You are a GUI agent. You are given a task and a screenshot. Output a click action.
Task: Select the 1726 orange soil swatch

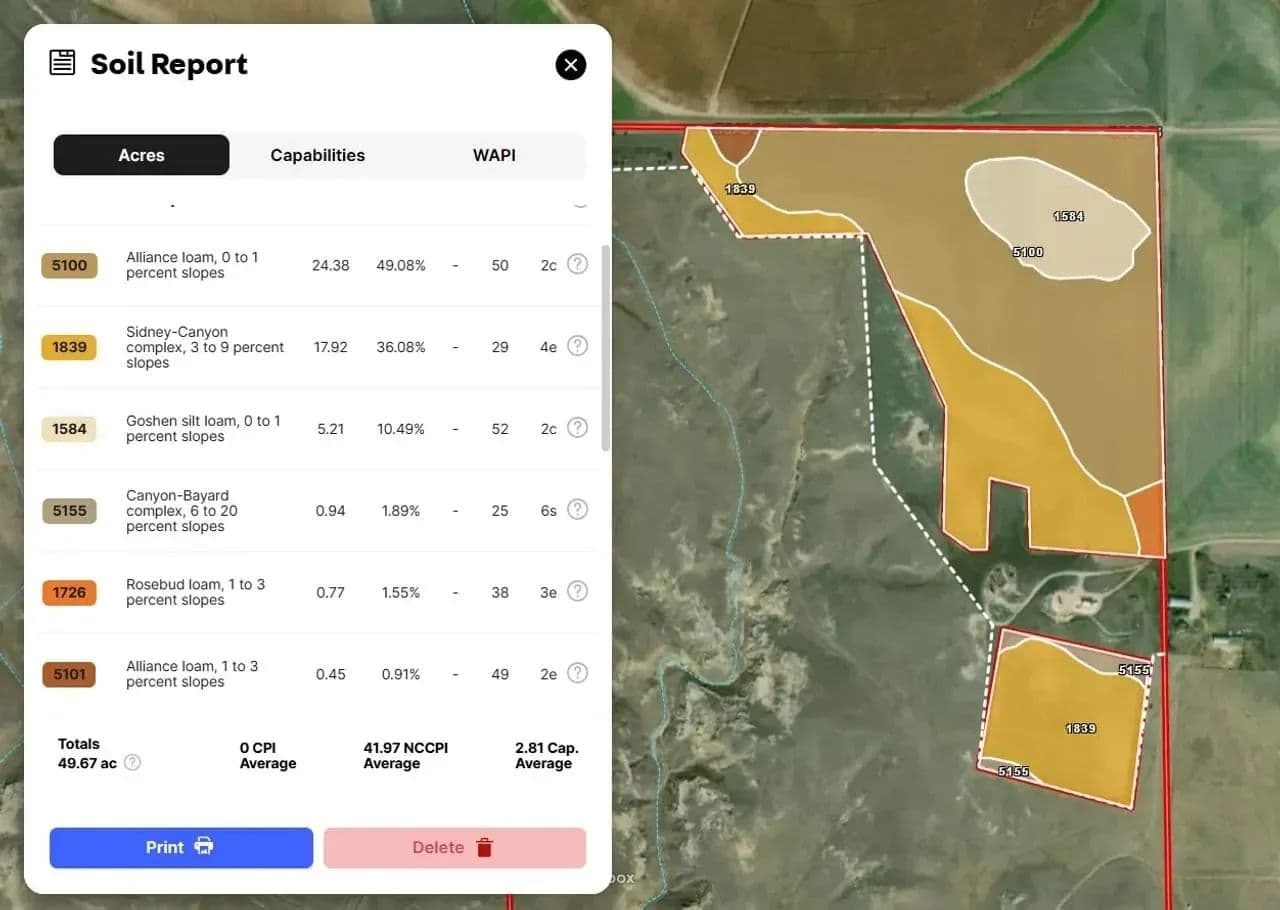(69, 592)
